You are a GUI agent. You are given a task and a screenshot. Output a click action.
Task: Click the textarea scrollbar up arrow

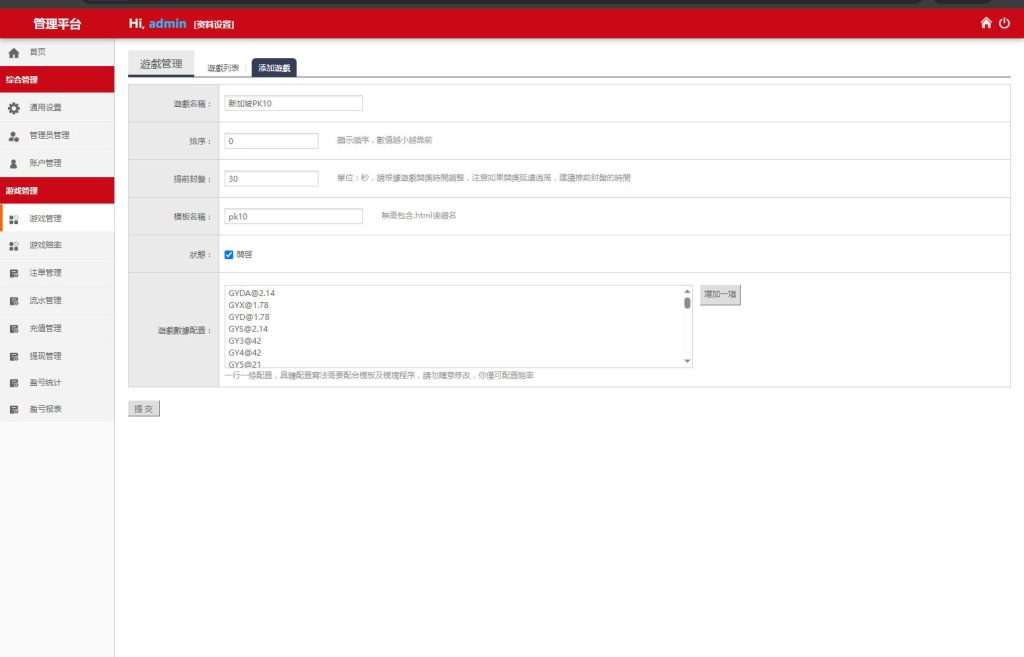687,291
